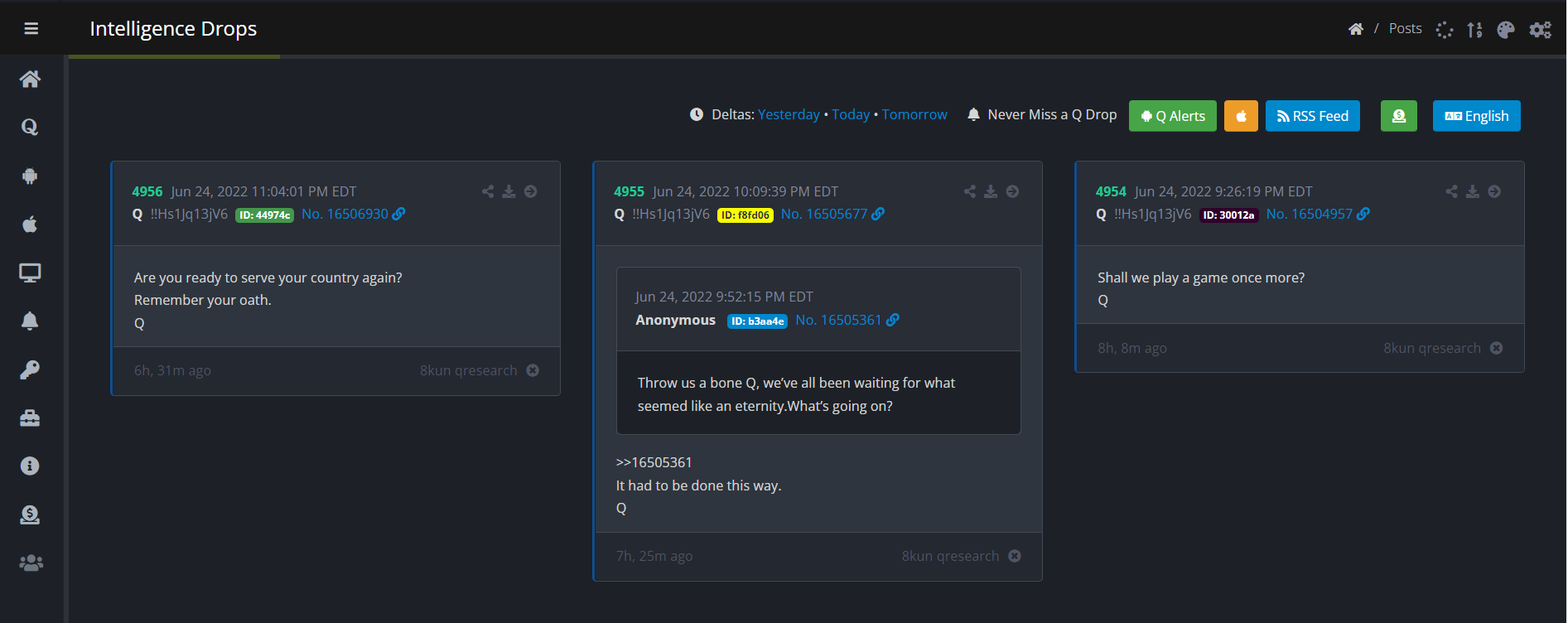The image size is (1568, 623).
Task: Open the hamburger menu in the header
Action: pos(31,29)
